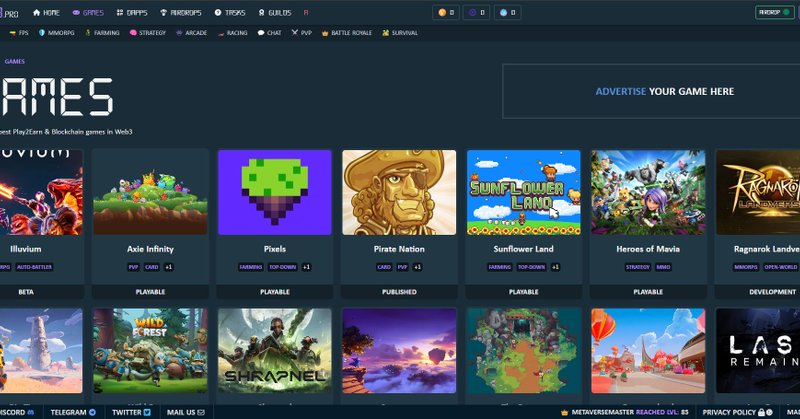The image size is (800, 419).
Task: Click the purple token balance counter
Action: [476, 13]
